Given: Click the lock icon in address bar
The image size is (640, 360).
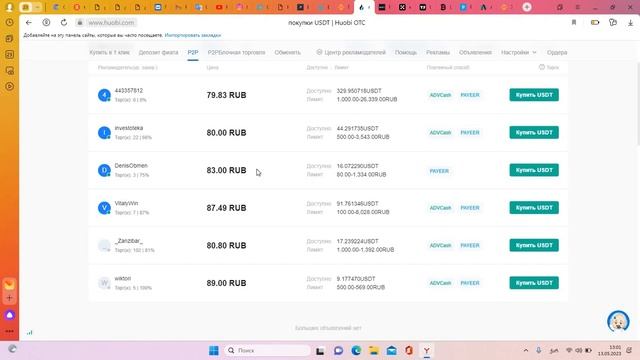Looking at the screenshot, I should point(80,23).
